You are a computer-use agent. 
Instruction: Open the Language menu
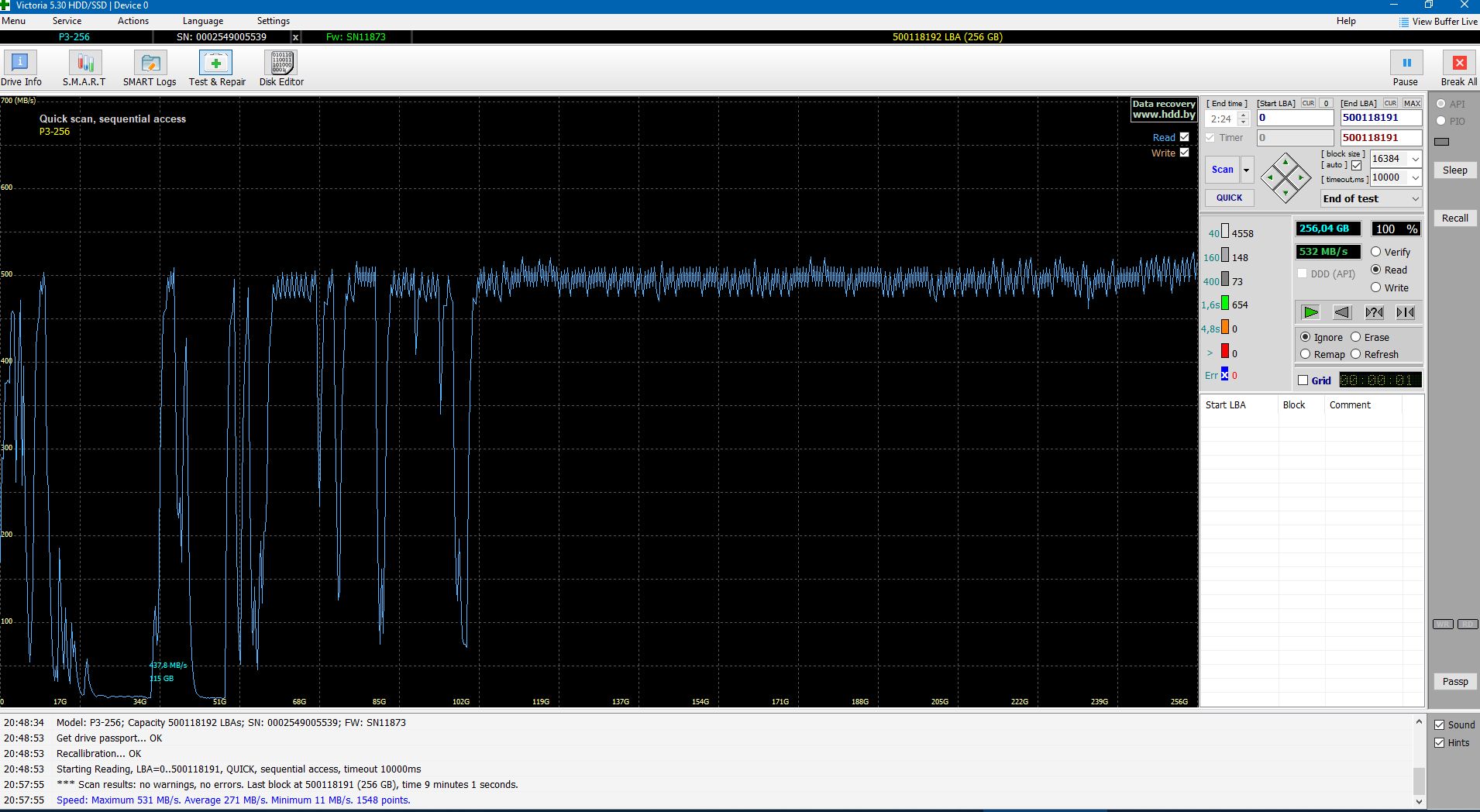tap(203, 21)
